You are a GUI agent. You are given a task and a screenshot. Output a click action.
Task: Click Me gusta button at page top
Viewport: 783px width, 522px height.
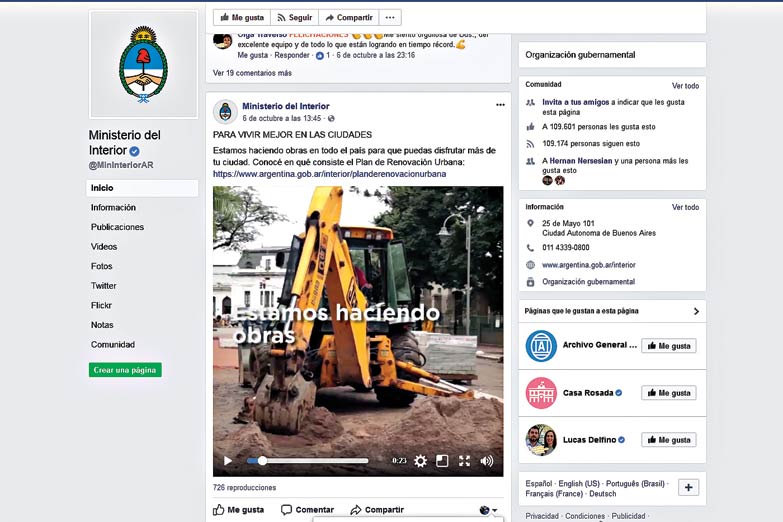click(242, 17)
